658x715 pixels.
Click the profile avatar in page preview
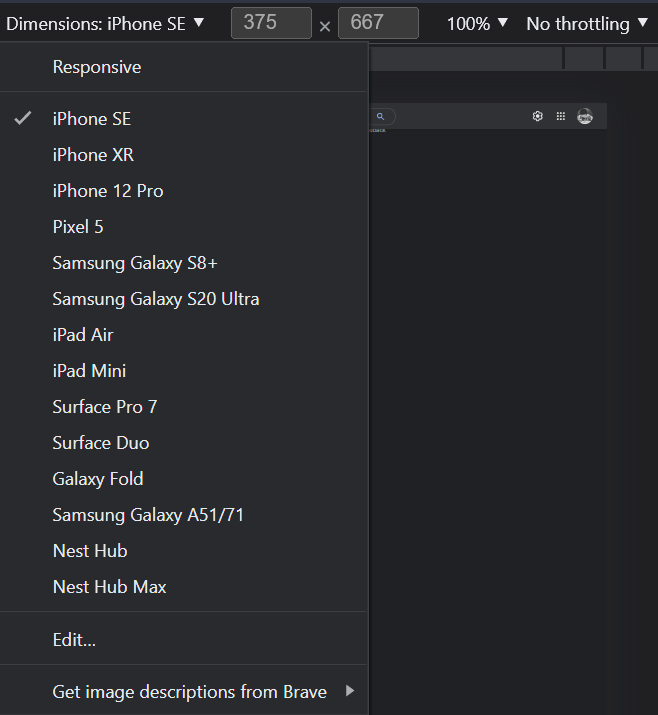click(x=585, y=117)
